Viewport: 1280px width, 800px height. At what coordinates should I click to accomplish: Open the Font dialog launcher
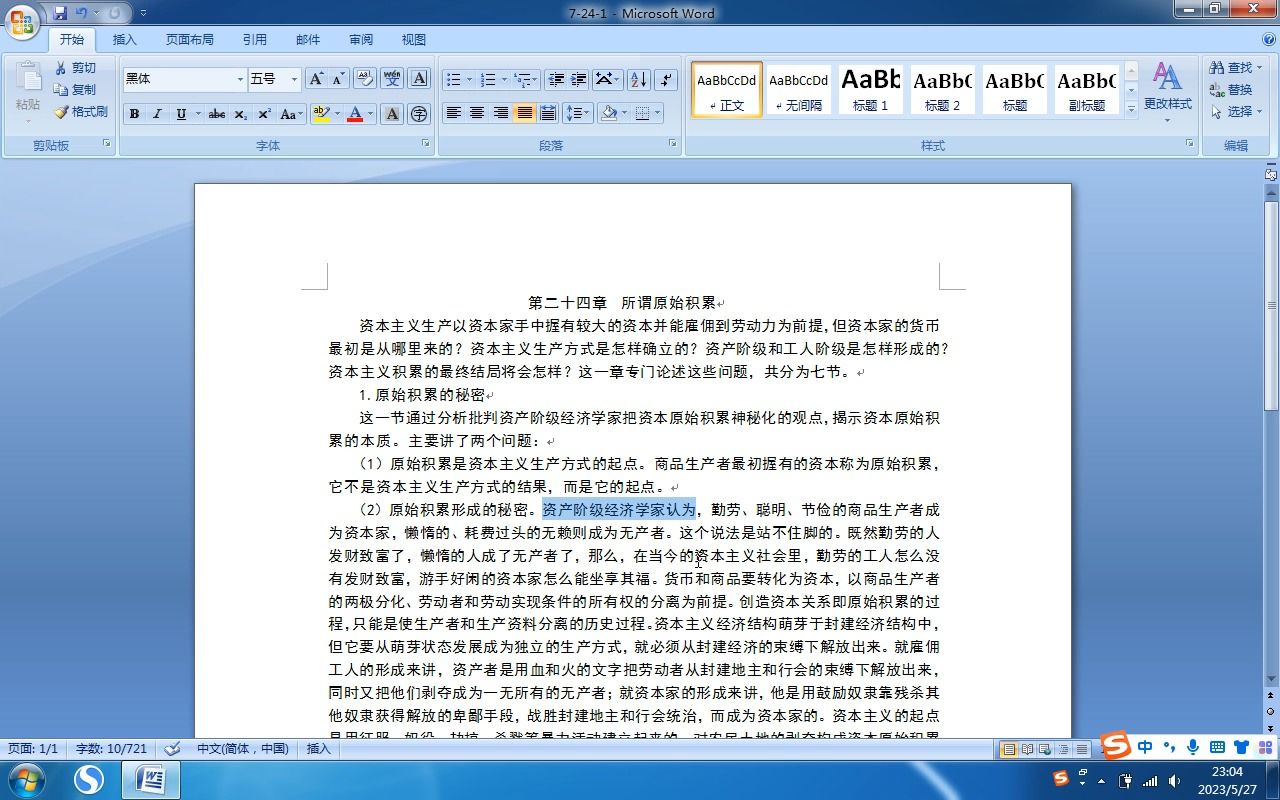click(426, 144)
